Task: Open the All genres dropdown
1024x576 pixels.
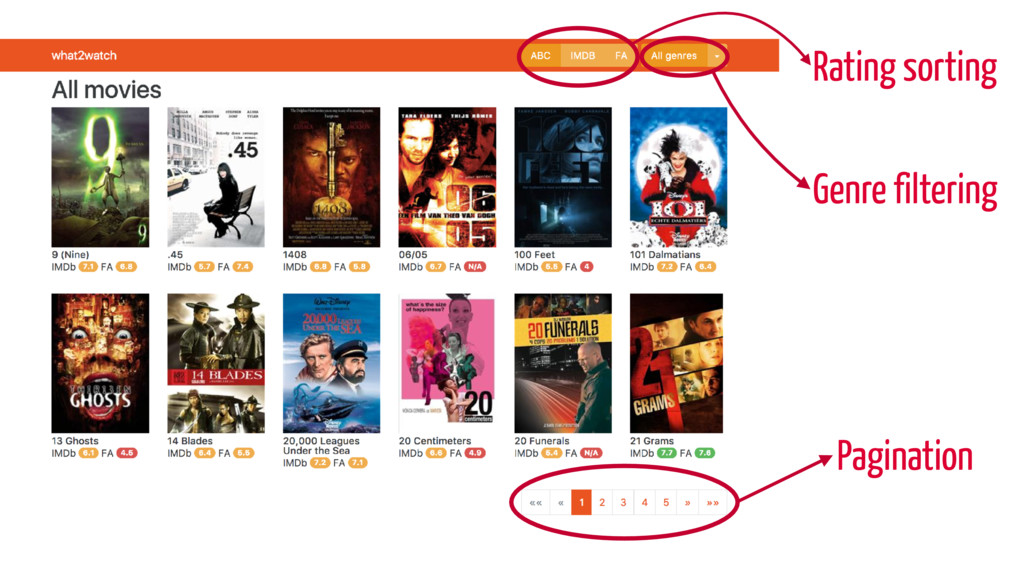Action: coord(673,56)
